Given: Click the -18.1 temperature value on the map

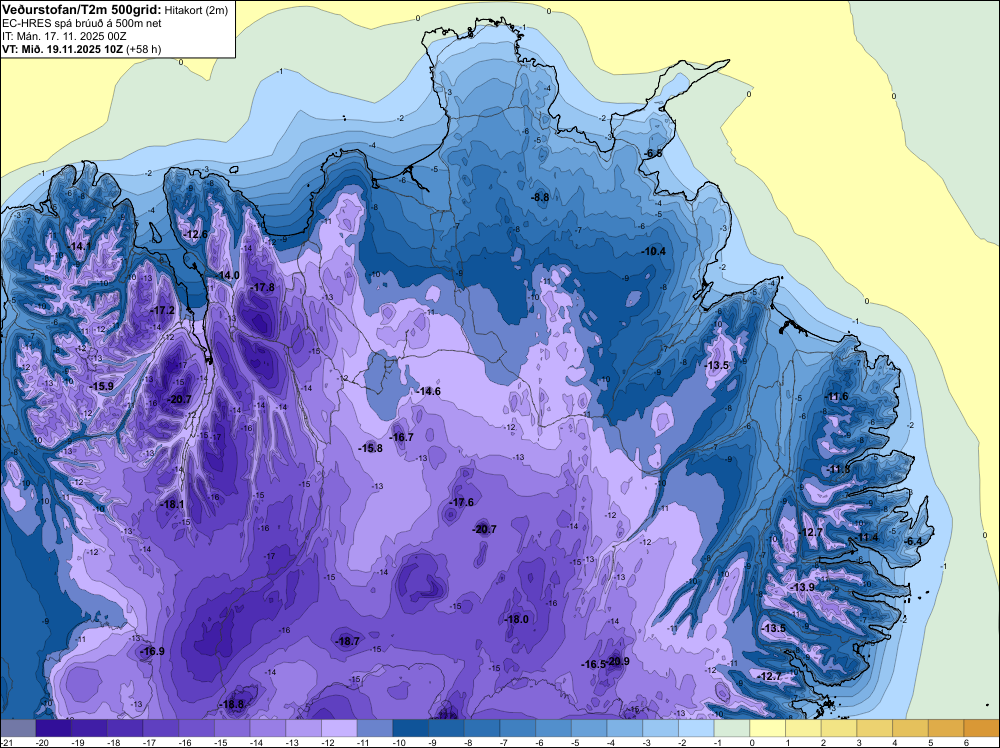Looking at the screenshot, I should point(172,504).
